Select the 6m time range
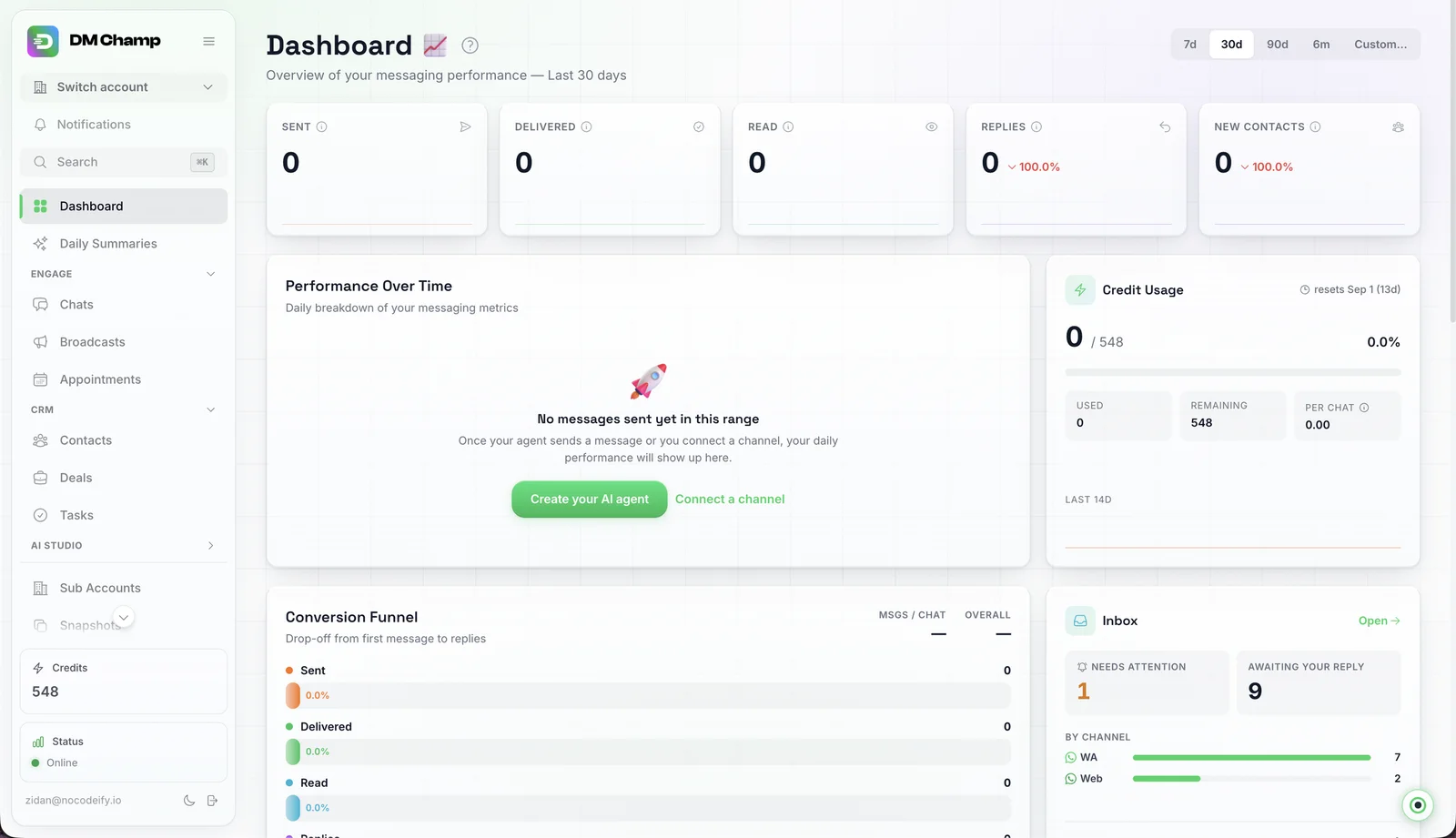The height and width of the screenshot is (838, 1456). pos(1321,45)
